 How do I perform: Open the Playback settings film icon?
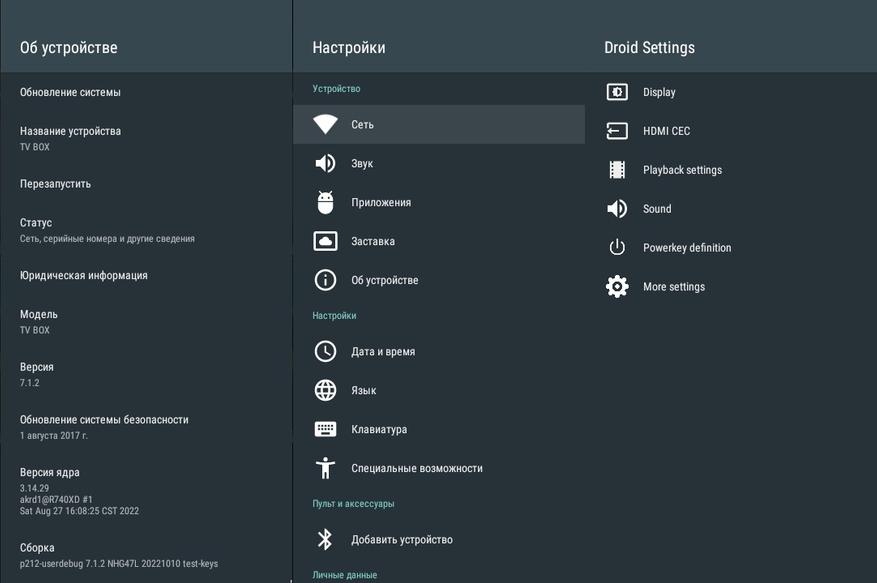617,170
